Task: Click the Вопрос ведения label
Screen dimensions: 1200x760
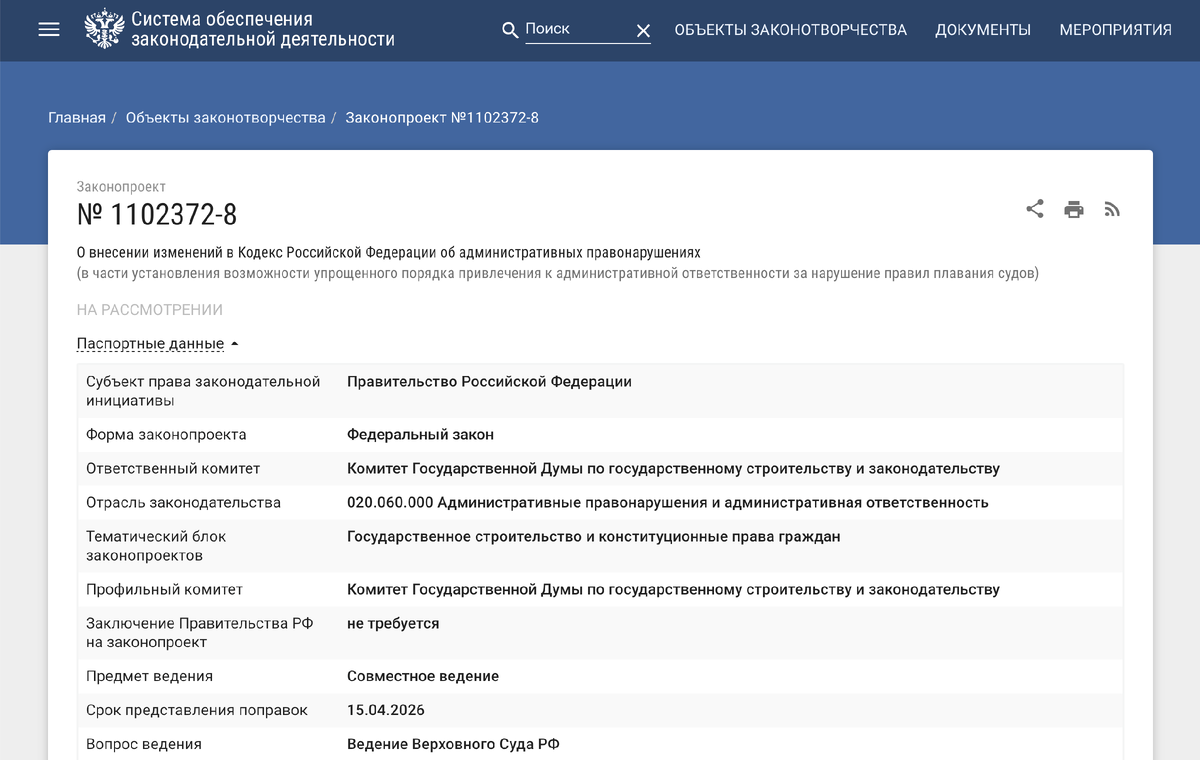Action: tap(144, 744)
